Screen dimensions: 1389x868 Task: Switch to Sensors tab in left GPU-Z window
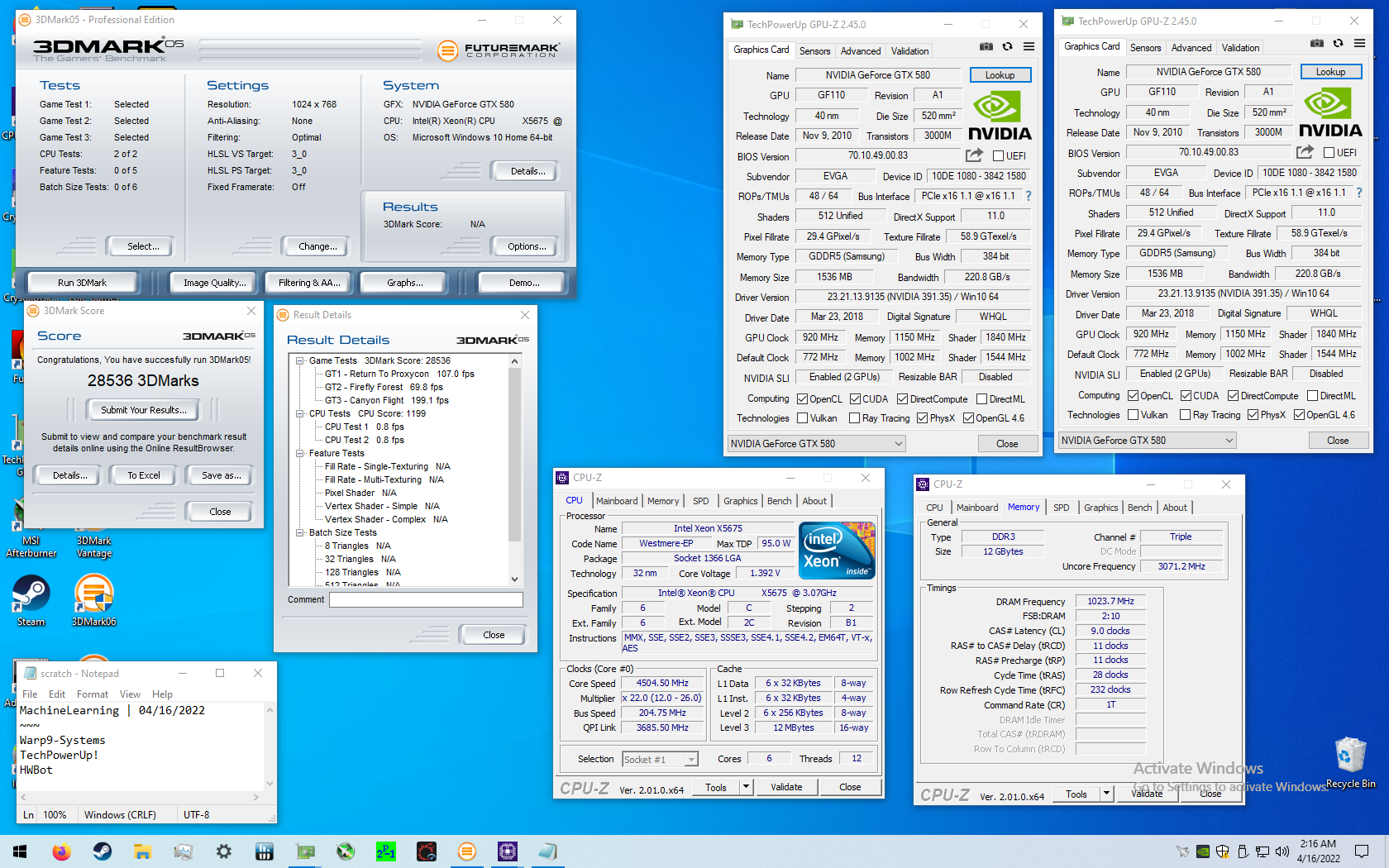click(x=814, y=51)
